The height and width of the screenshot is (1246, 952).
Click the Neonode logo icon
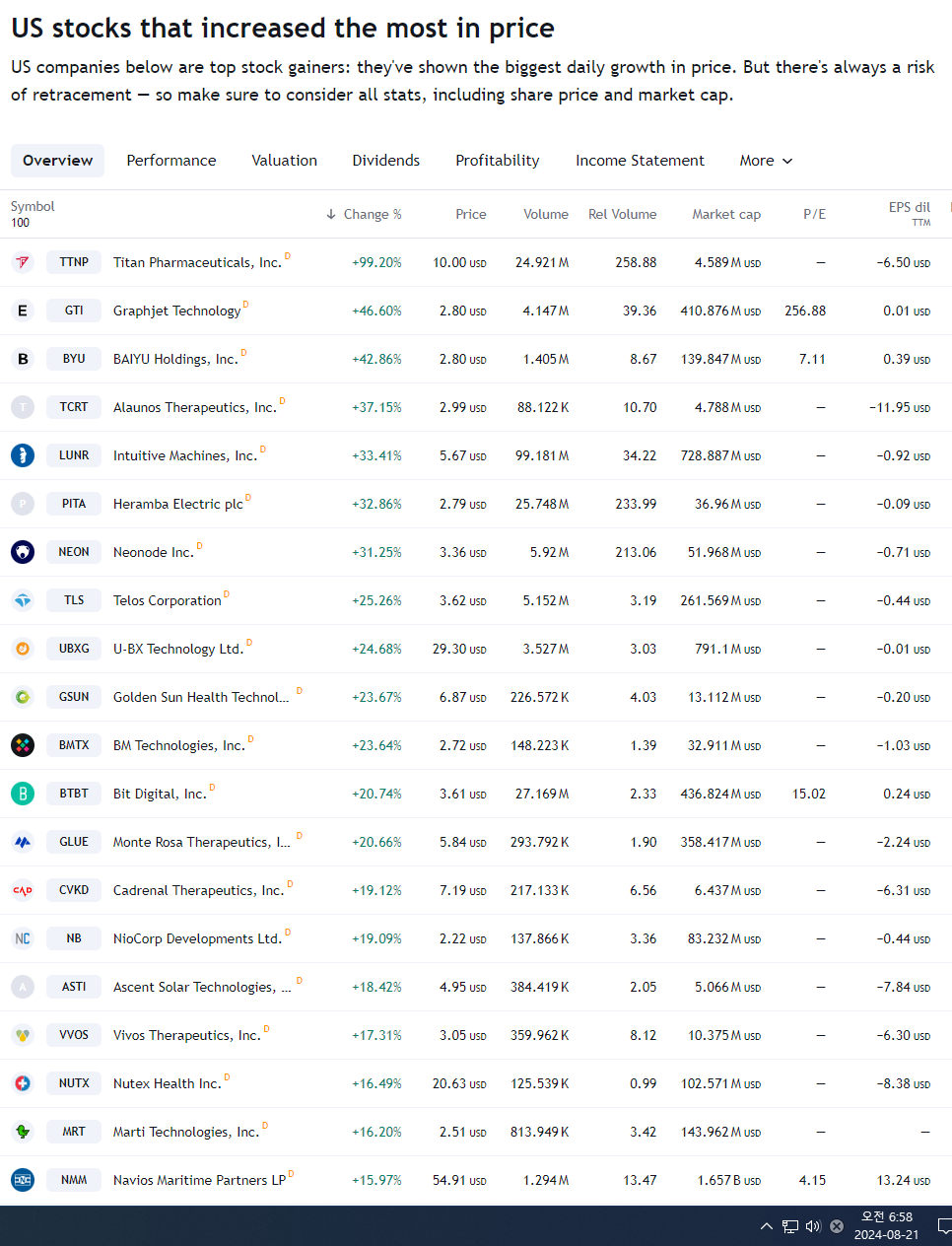tap(23, 552)
